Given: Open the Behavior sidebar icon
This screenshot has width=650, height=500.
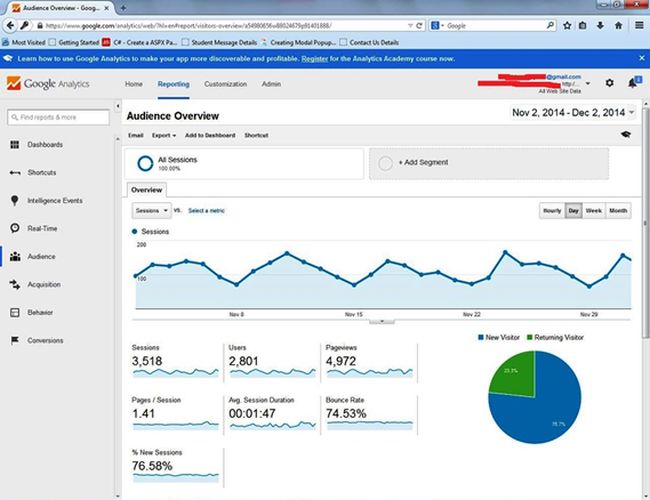Looking at the screenshot, I should tap(15, 313).
